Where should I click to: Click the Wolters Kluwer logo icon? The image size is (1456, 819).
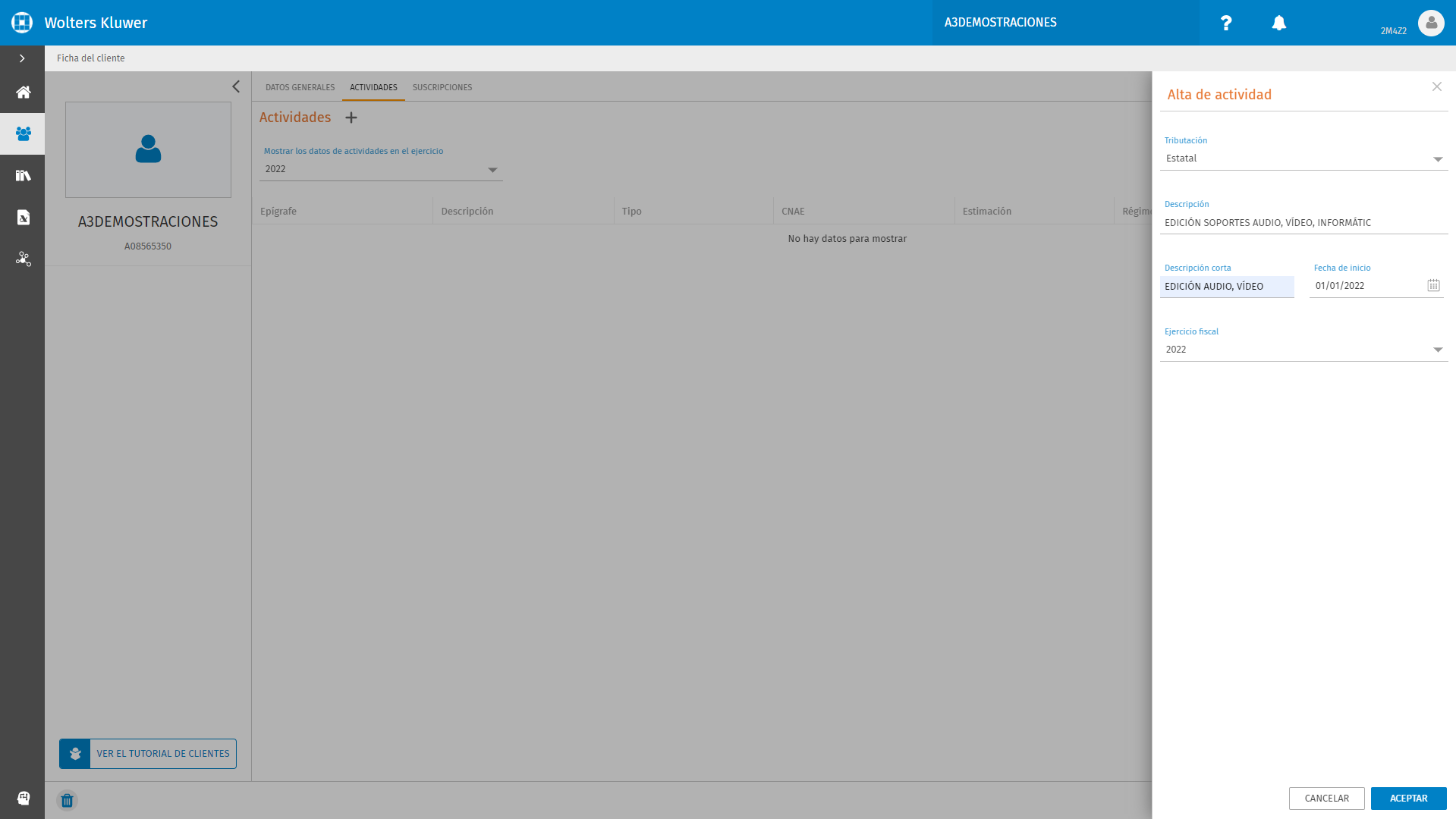coord(22,23)
